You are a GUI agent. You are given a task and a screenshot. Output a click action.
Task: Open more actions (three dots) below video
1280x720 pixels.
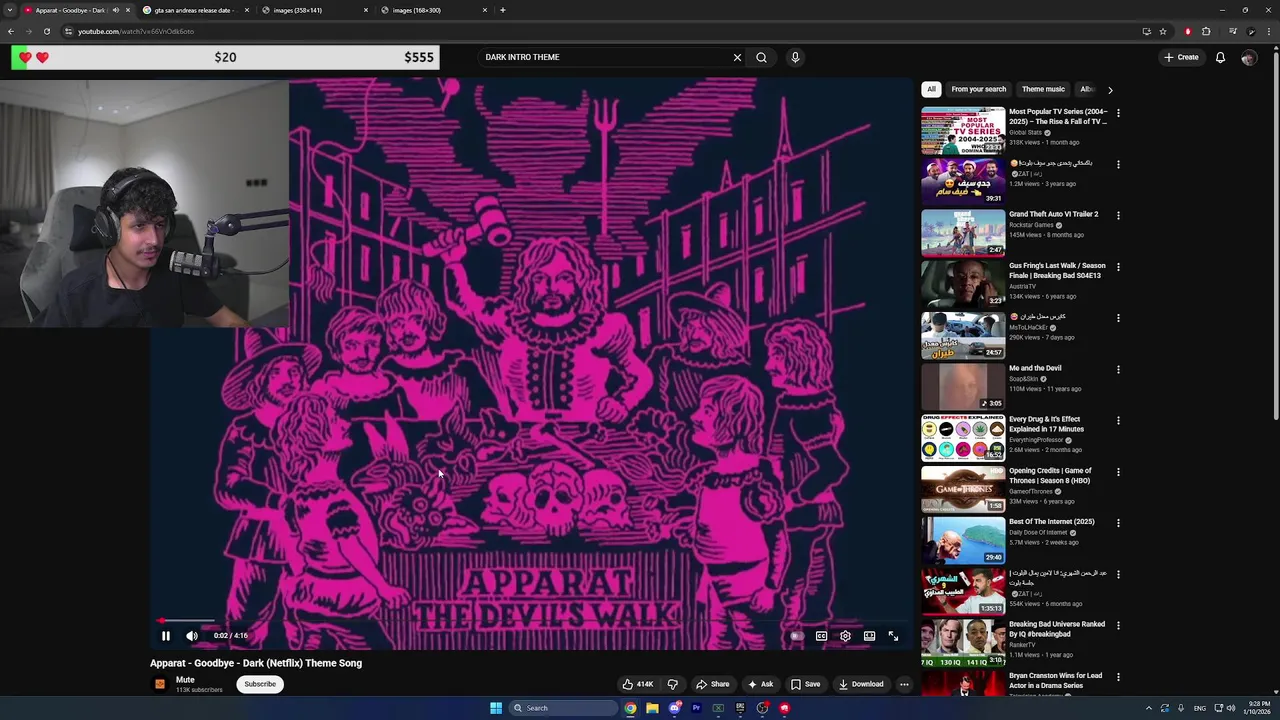click(x=904, y=684)
